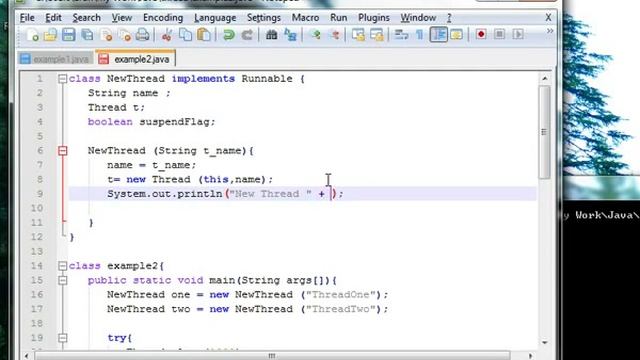Click the vertical scrollbar down arrow
This screenshot has height=360, width=640.
pyautogui.click(x=544, y=342)
